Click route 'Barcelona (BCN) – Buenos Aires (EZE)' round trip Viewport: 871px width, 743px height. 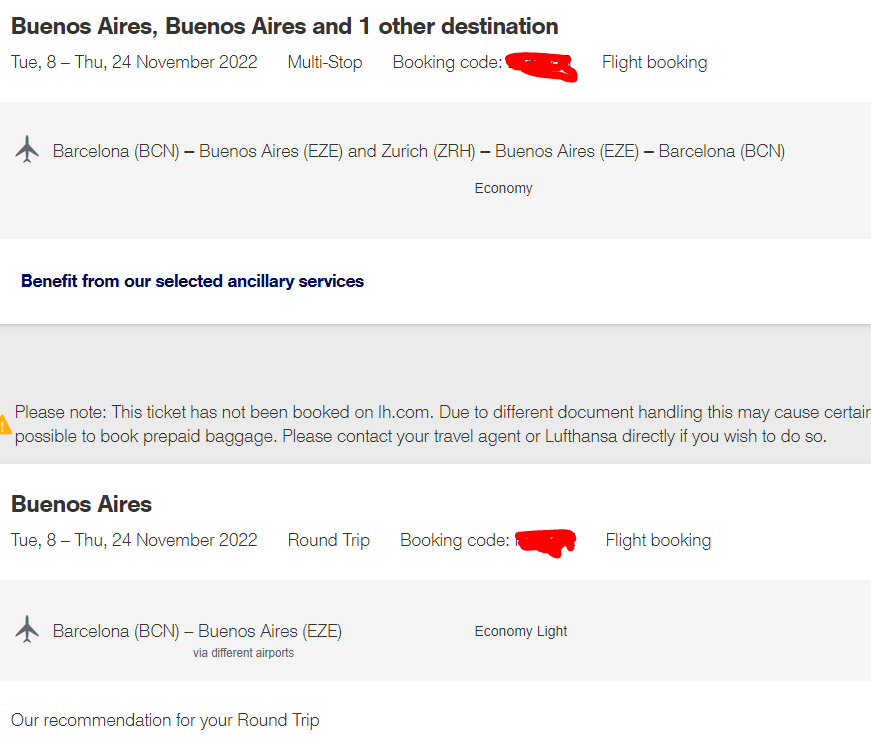coord(197,631)
